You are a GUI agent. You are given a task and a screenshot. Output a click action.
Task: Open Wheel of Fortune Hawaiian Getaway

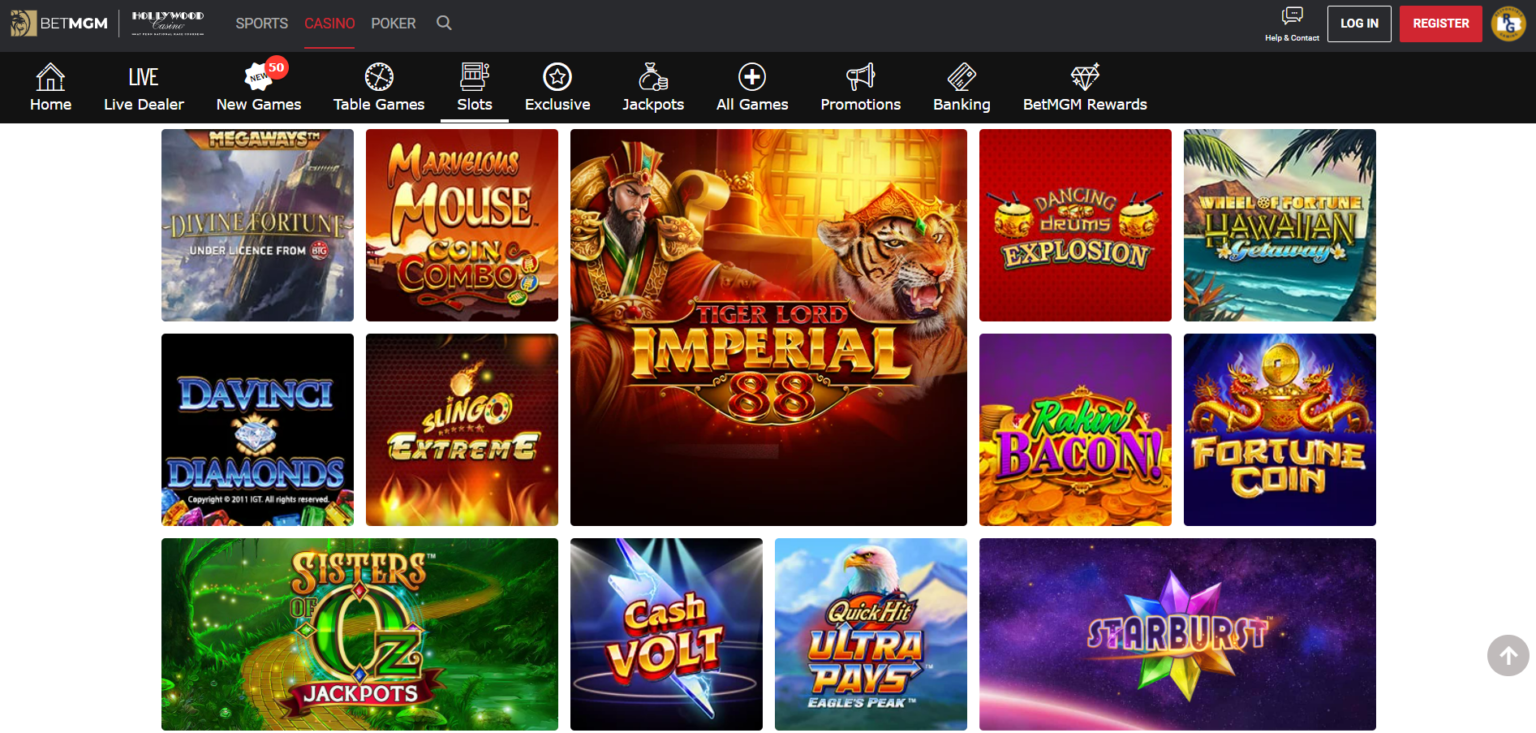click(1280, 225)
